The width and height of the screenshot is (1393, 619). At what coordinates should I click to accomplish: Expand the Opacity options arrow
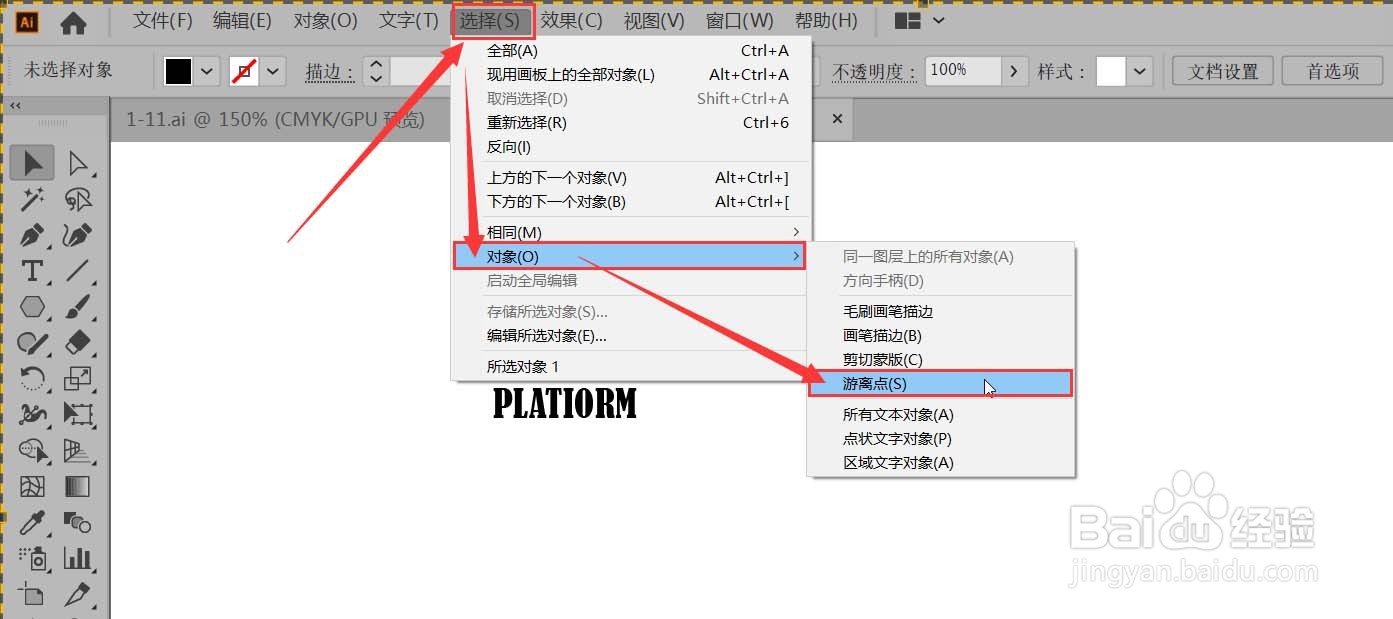click(1014, 71)
